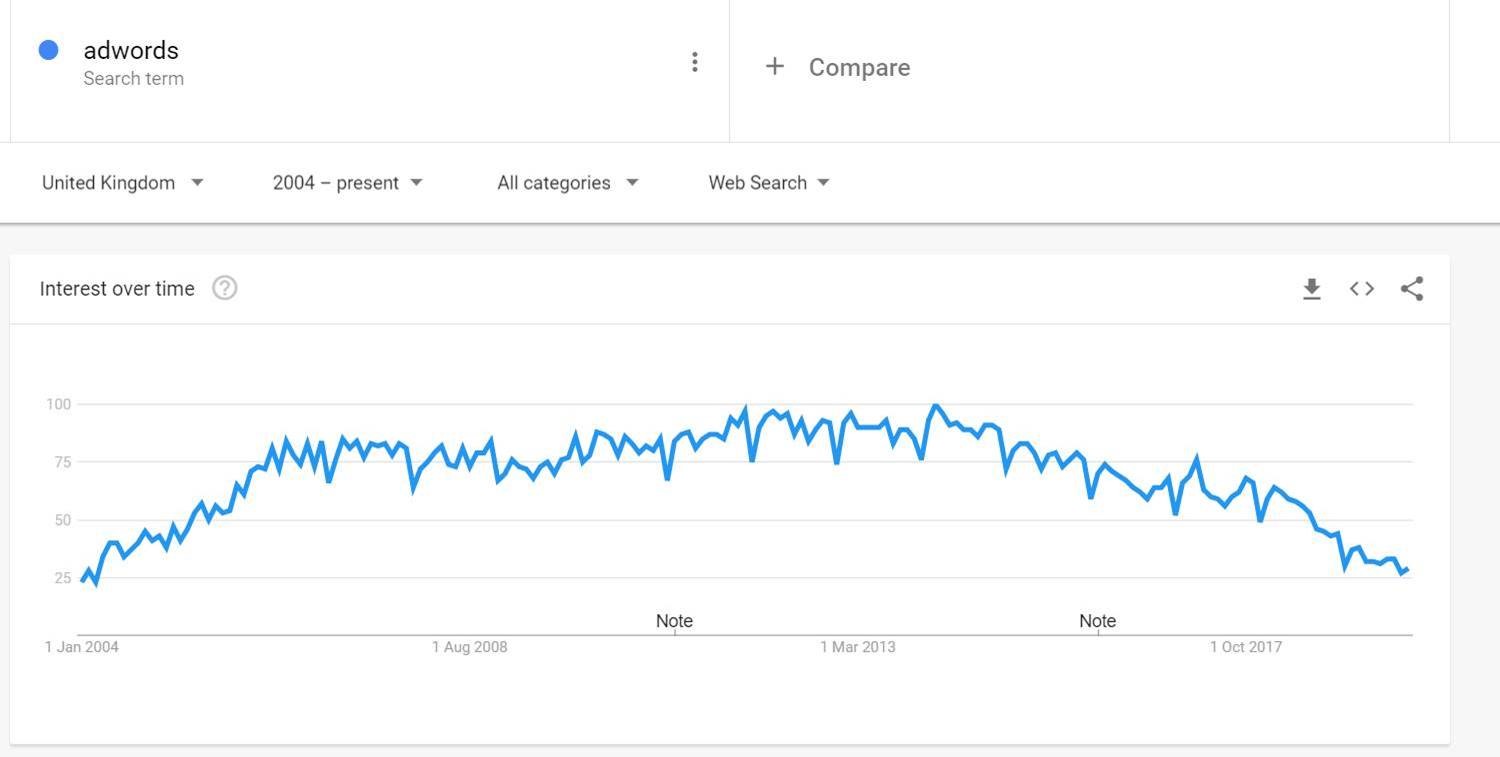Click the Interest over time heading
The width and height of the screenshot is (1500, 757).
(117, 288)
